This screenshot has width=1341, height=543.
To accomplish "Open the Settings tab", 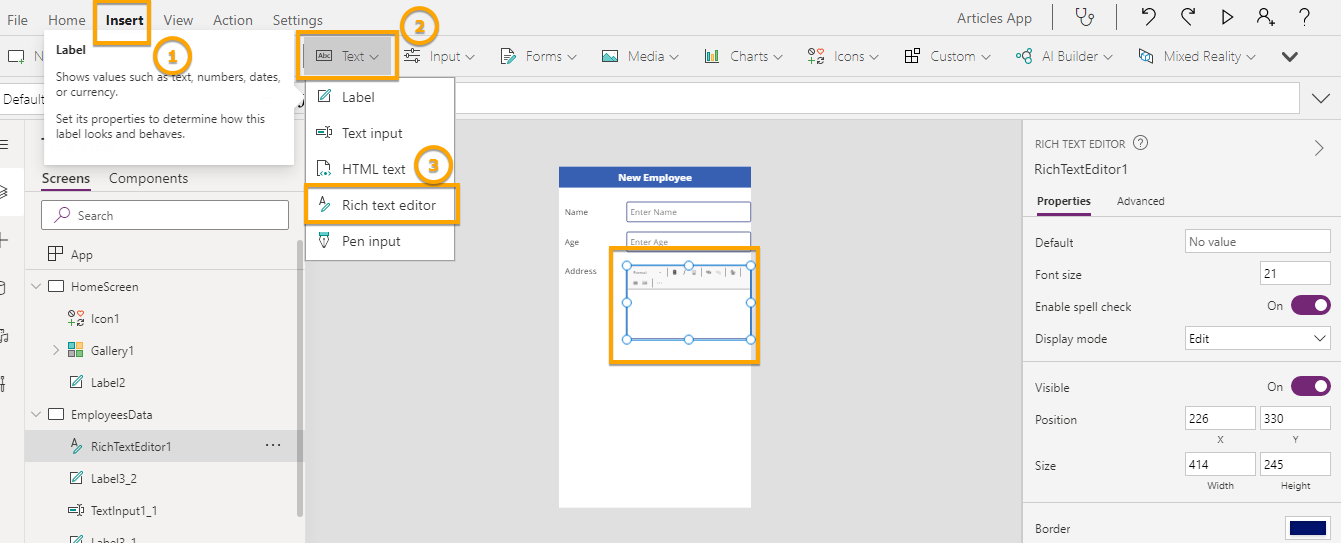I will [x=297, y=20].
